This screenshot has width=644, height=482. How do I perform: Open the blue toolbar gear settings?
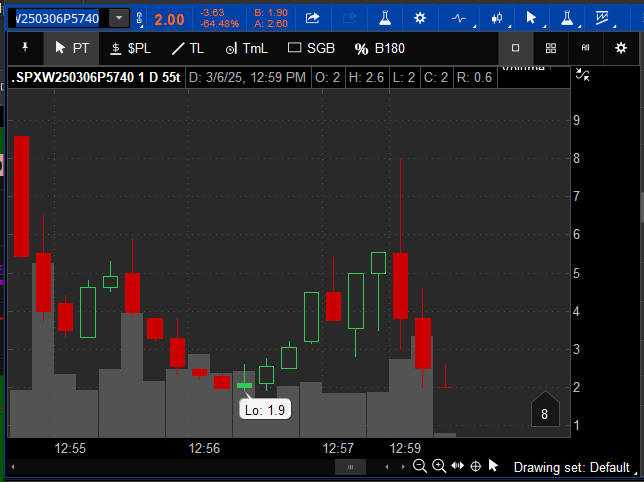point(420,18)
